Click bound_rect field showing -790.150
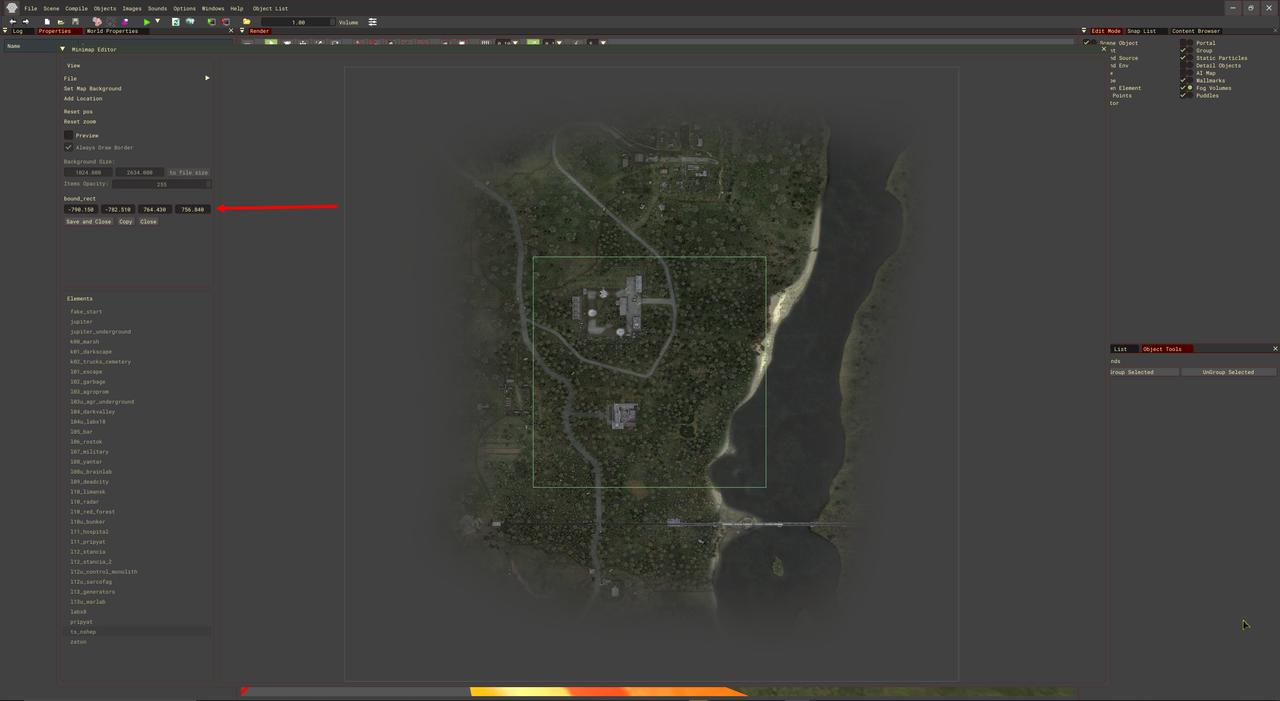Screen dimensions: 1280x701 point(80,209)
